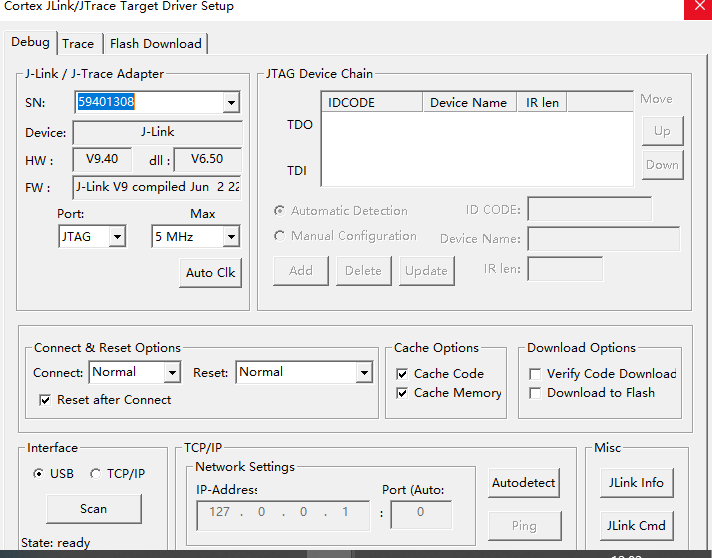Click the Move Up button

[x=663, y=131]
